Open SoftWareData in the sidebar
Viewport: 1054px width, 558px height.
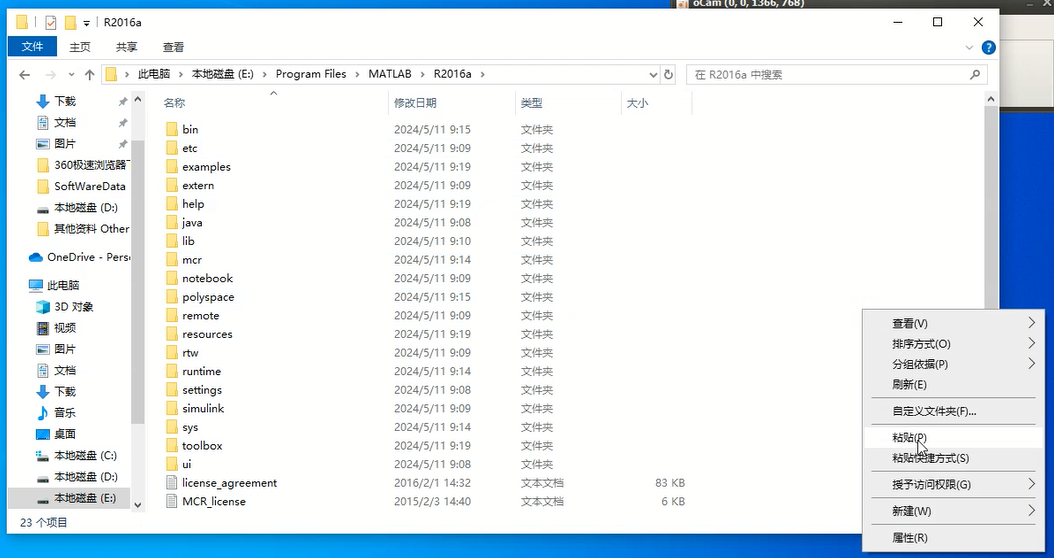[x=89, y=186]
